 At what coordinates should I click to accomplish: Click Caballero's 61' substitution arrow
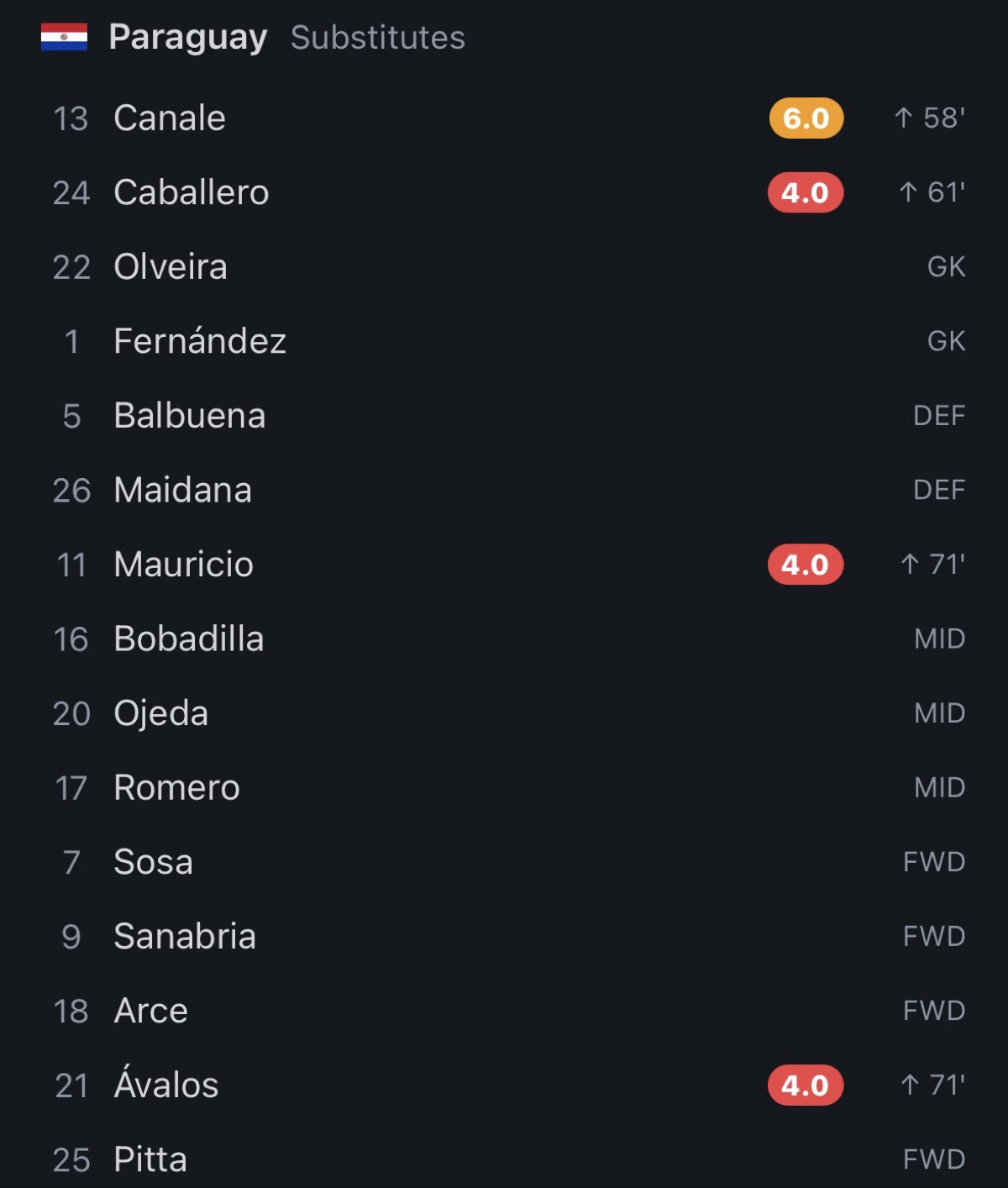point(908,192)
